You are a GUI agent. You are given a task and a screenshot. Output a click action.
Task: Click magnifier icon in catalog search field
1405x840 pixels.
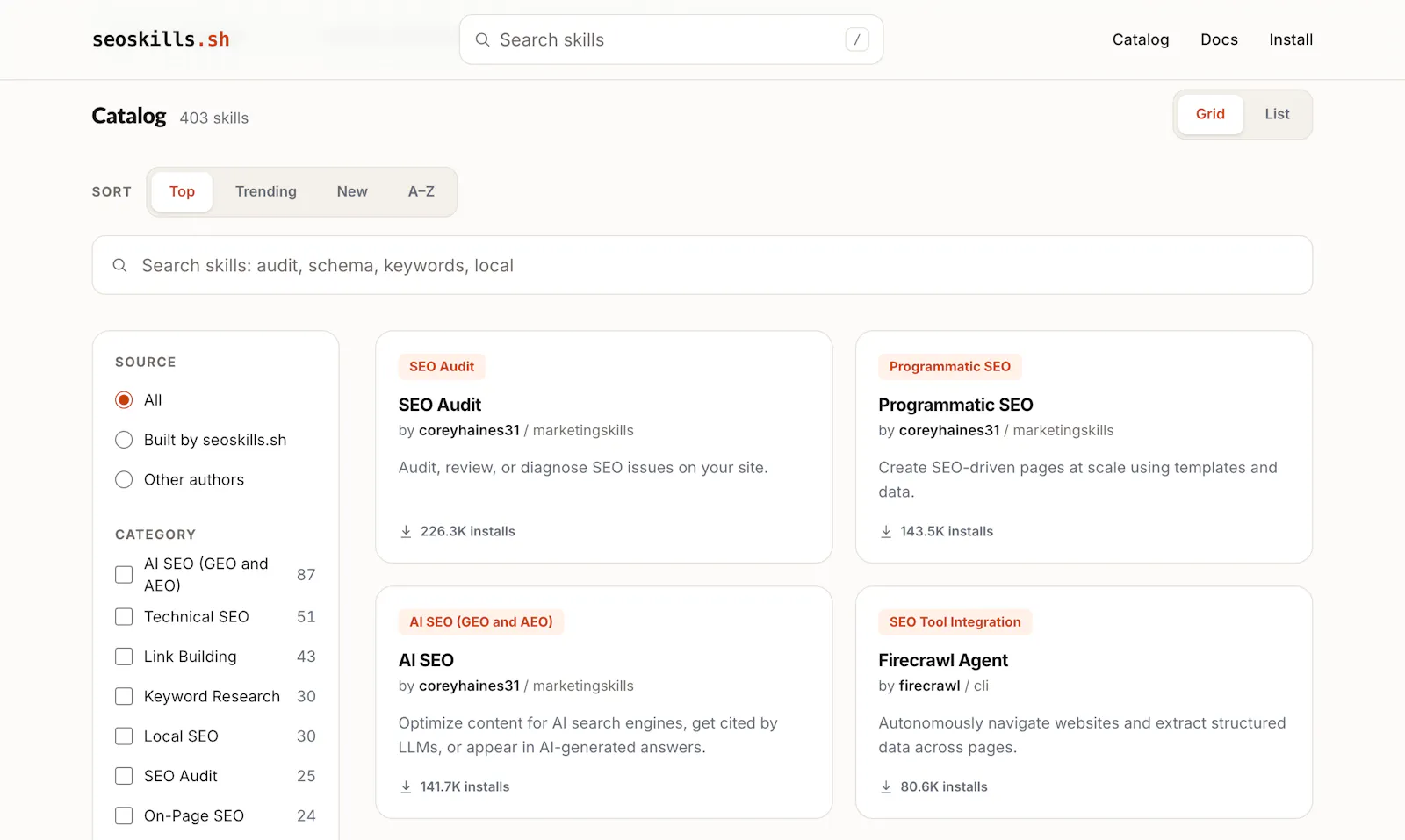pos(120,265)
